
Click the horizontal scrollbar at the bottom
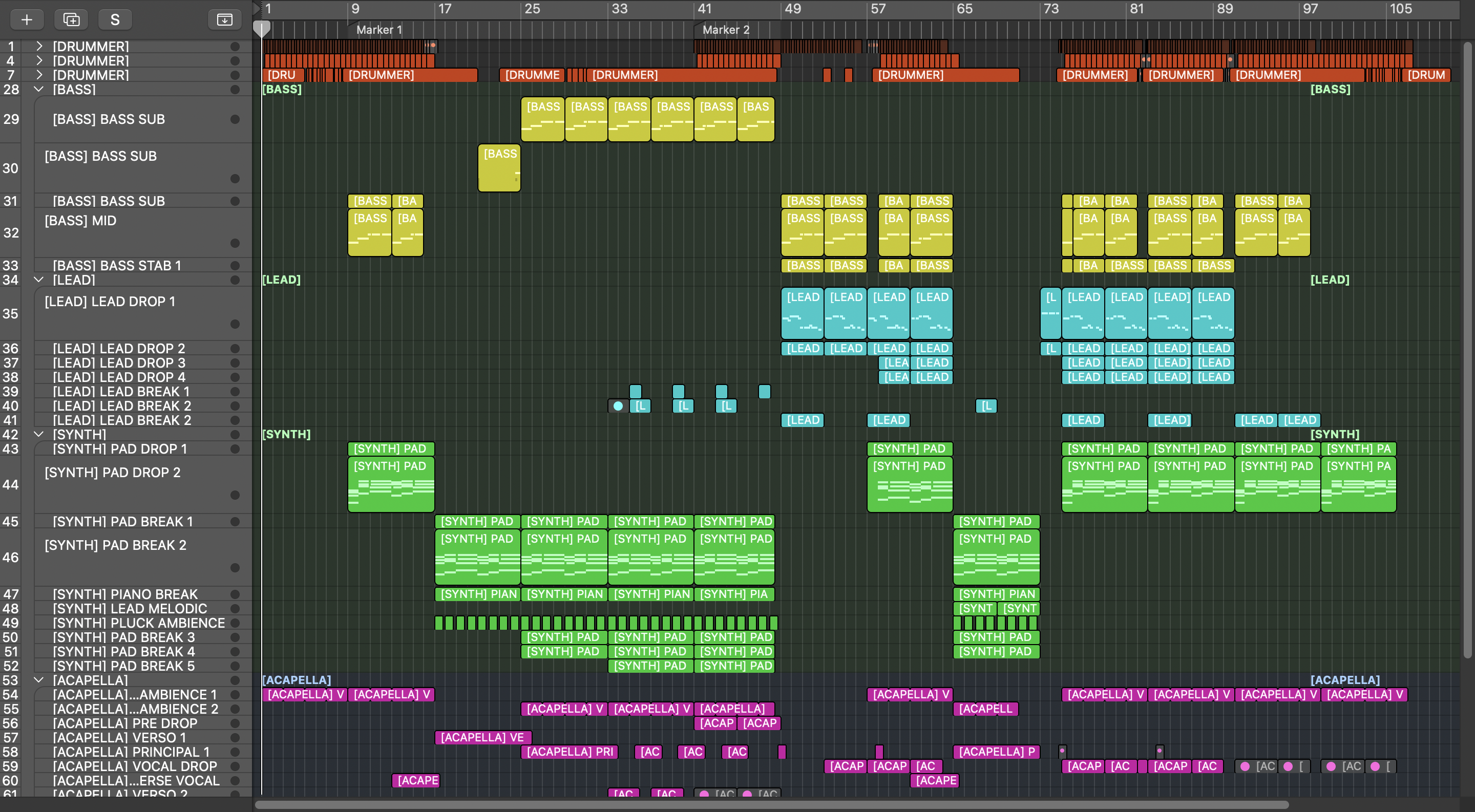pos(772,804)
